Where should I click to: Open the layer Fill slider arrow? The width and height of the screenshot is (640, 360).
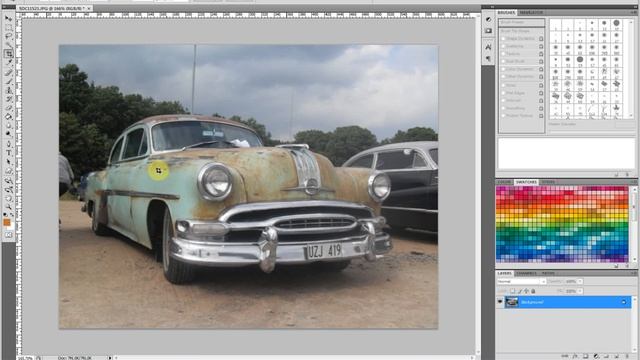580,291
